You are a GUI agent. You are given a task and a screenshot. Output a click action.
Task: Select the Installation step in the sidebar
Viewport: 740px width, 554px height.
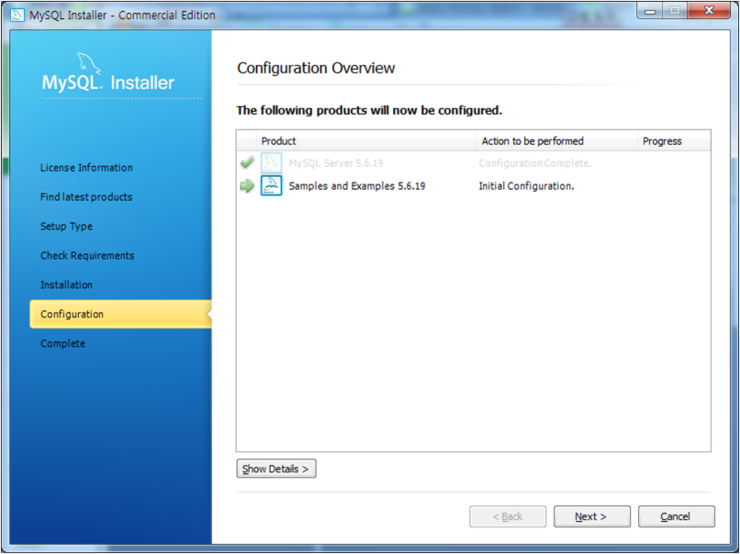tap(67, 285)
